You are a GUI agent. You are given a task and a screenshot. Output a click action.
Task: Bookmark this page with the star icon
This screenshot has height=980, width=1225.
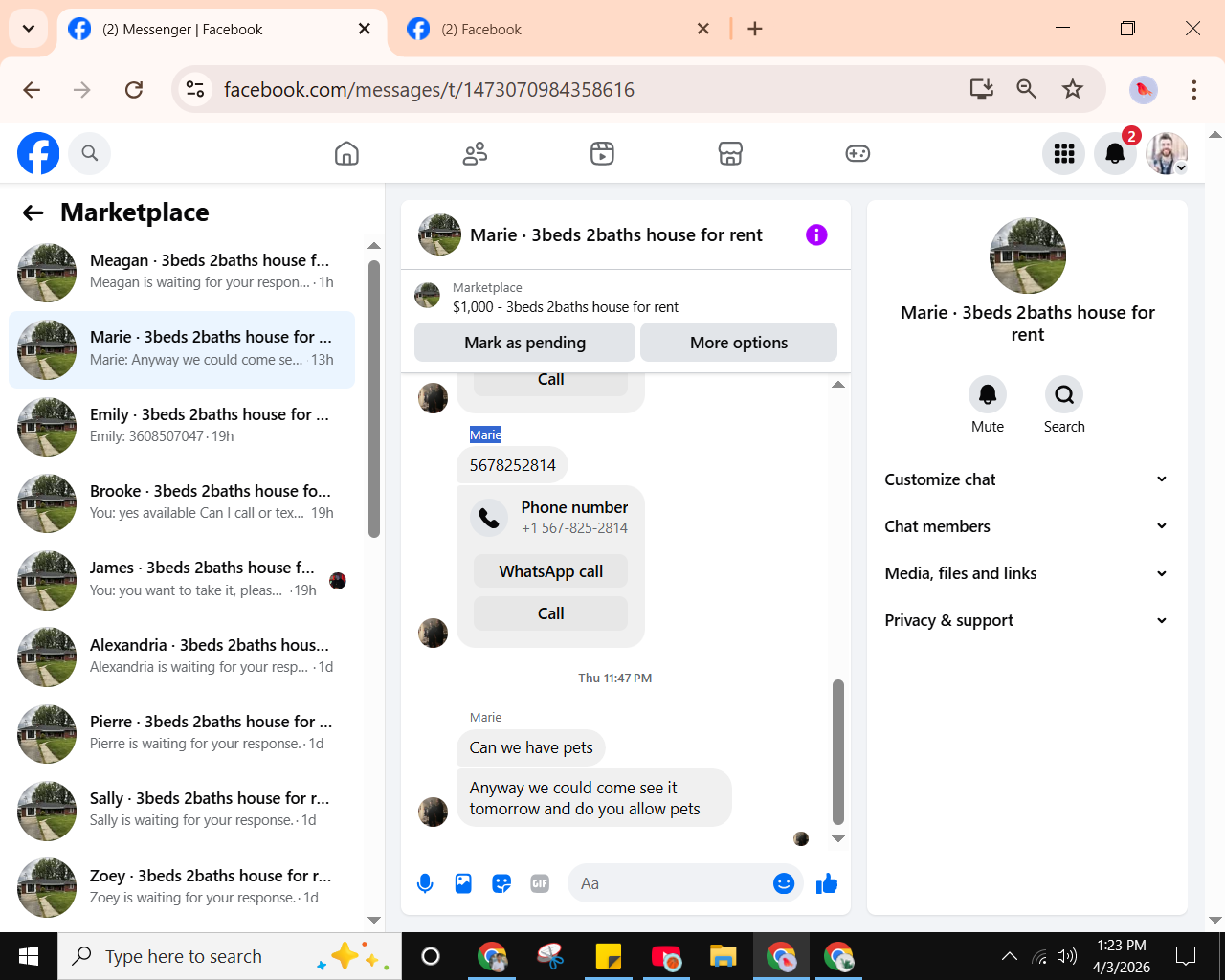(1073, 89)
